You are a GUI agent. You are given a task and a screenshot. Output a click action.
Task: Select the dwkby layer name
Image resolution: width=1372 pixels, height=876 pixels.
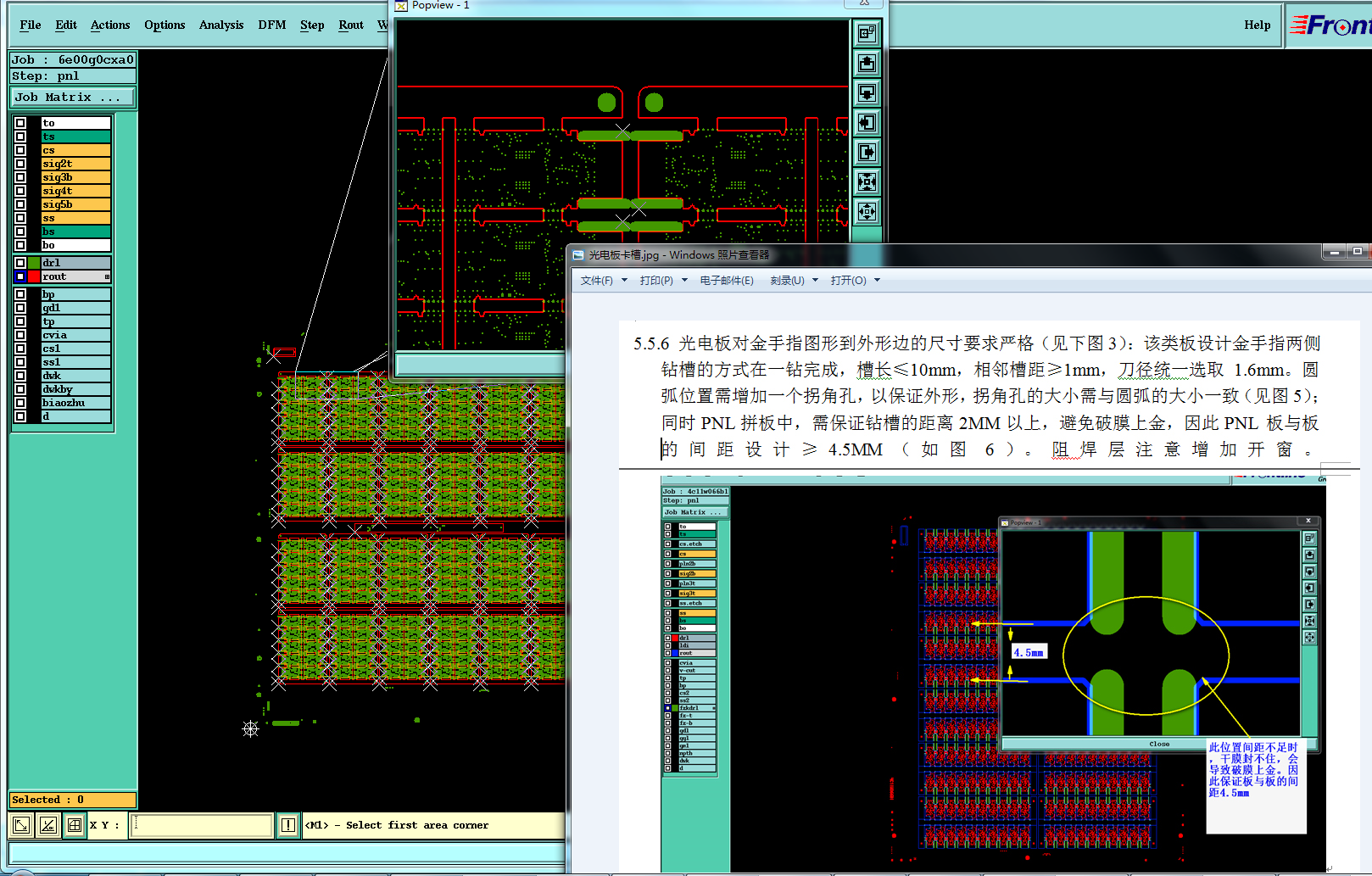75,389
